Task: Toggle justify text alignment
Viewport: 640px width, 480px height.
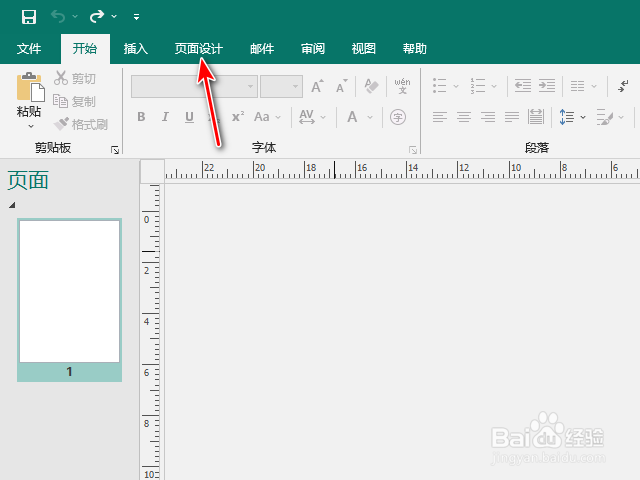Action: (x=512, y=117)
